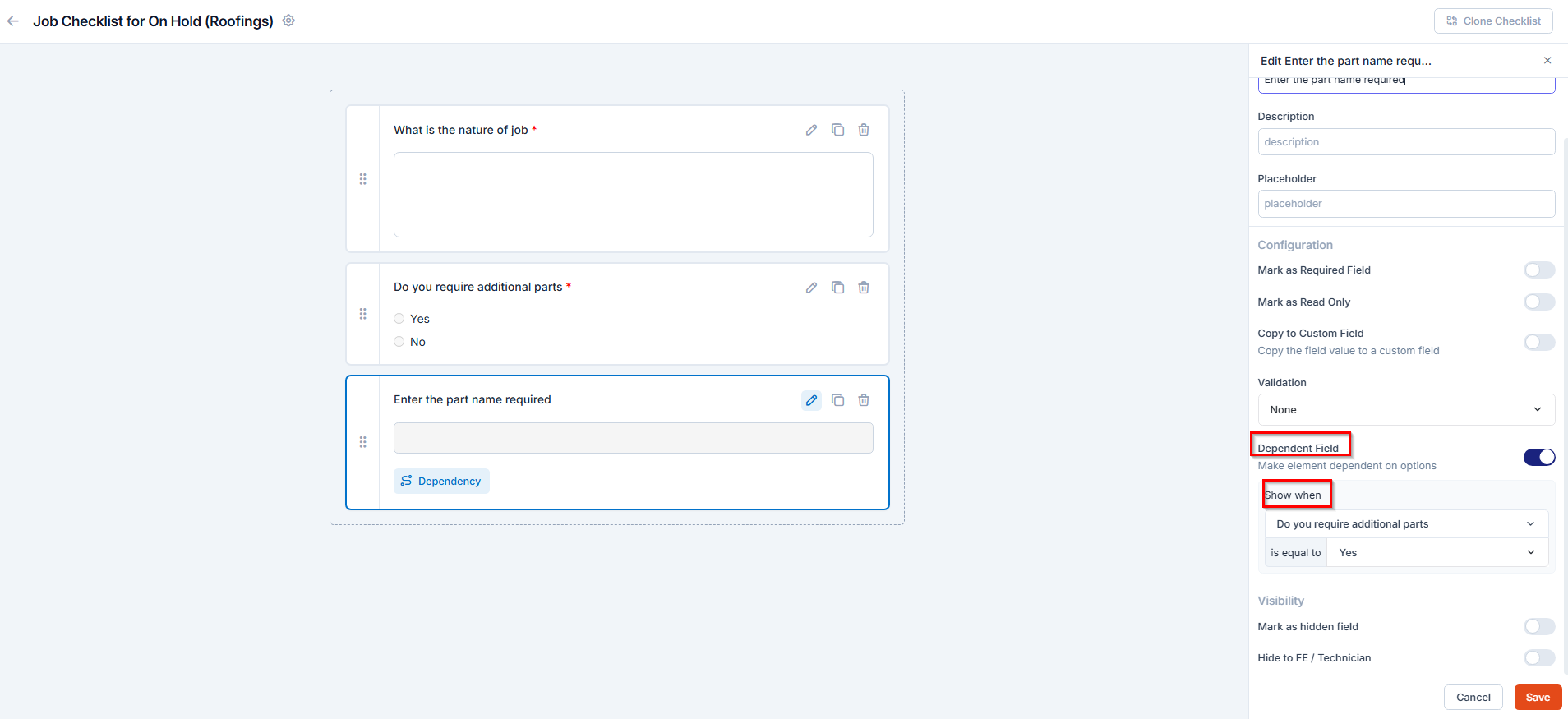Click 'Copy the field value to a custom field' text

coord(1348,351)
